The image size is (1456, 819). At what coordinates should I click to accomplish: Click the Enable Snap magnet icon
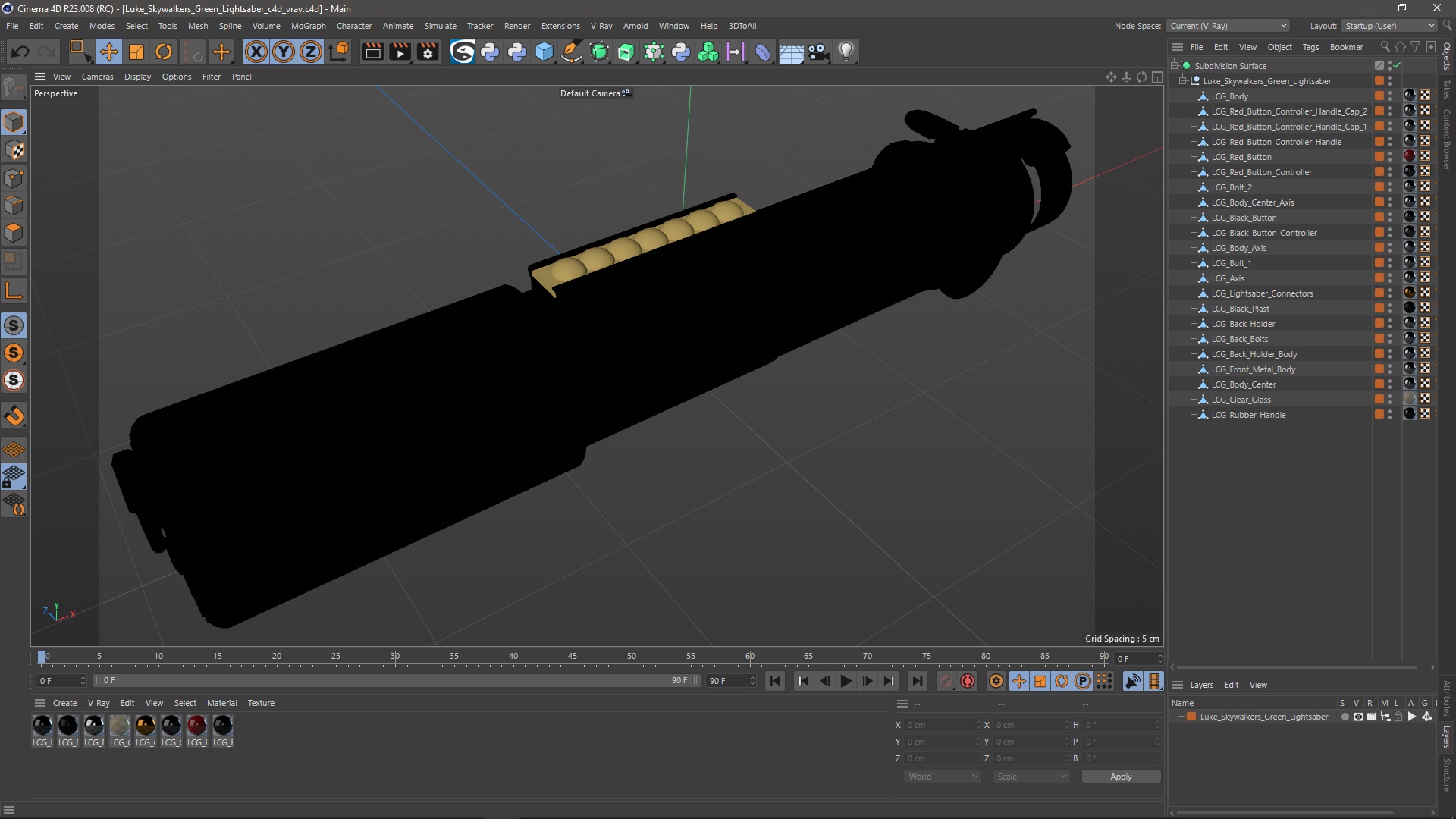click(x=14, y=416)
